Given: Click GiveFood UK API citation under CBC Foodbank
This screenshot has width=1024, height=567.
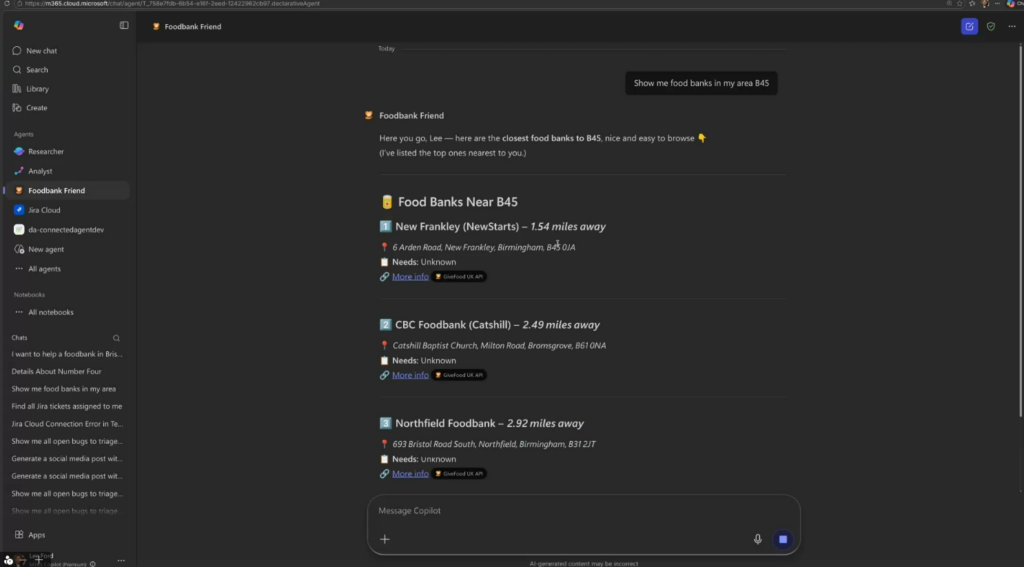Looking at the screenshot, I should coord(459,376).
